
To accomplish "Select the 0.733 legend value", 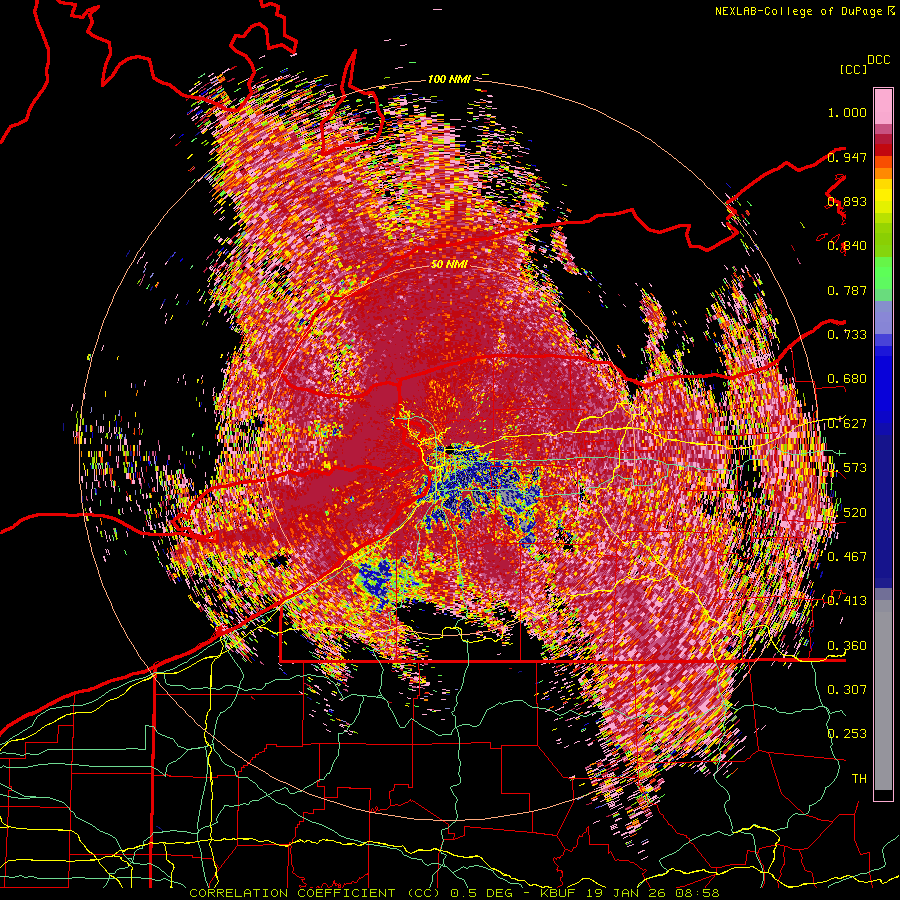I will click(847, 335).
